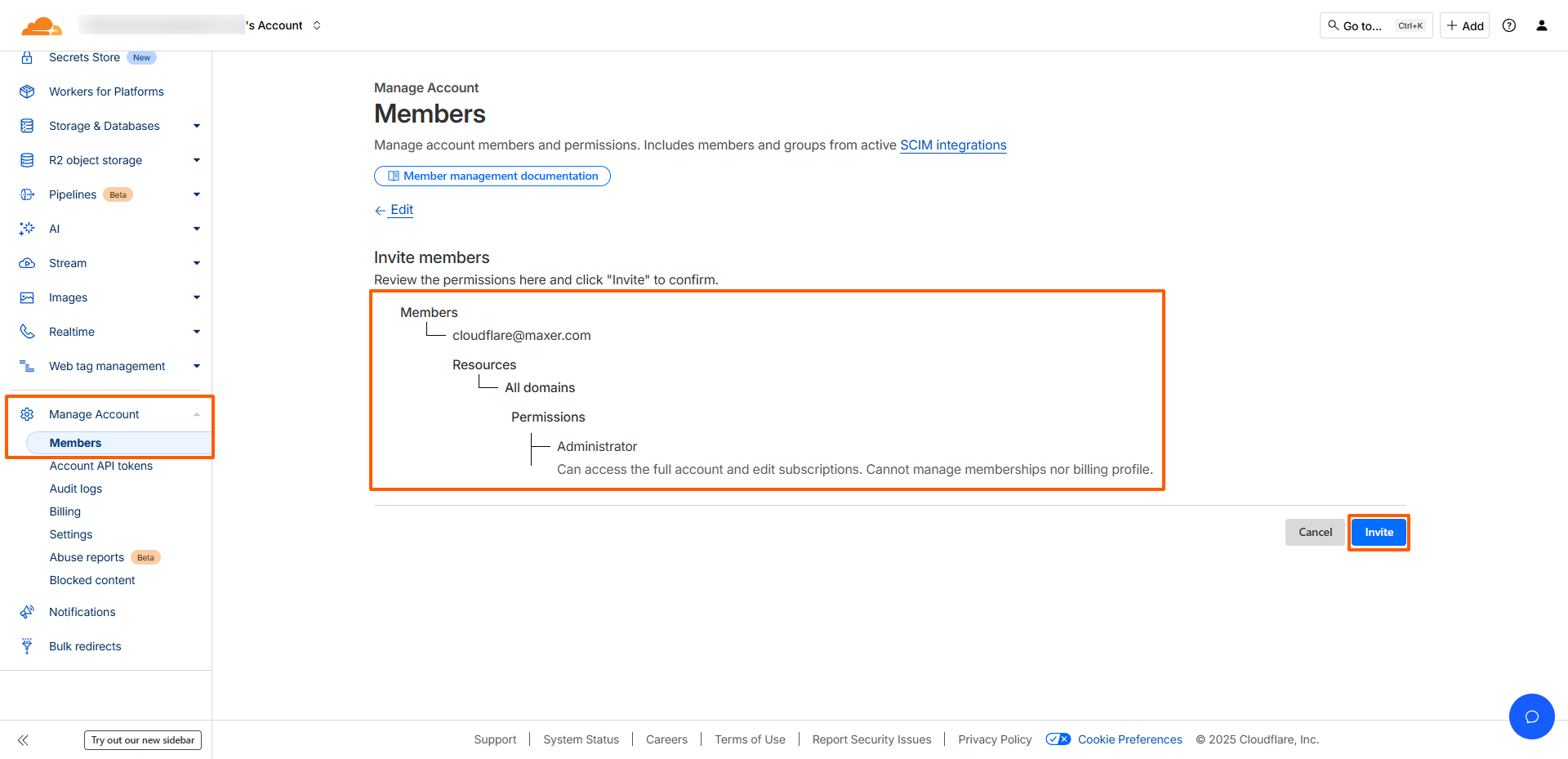Open Audit logs in sidebar
This screenshot has width=1568, height=759.
[x=76, y=489]
